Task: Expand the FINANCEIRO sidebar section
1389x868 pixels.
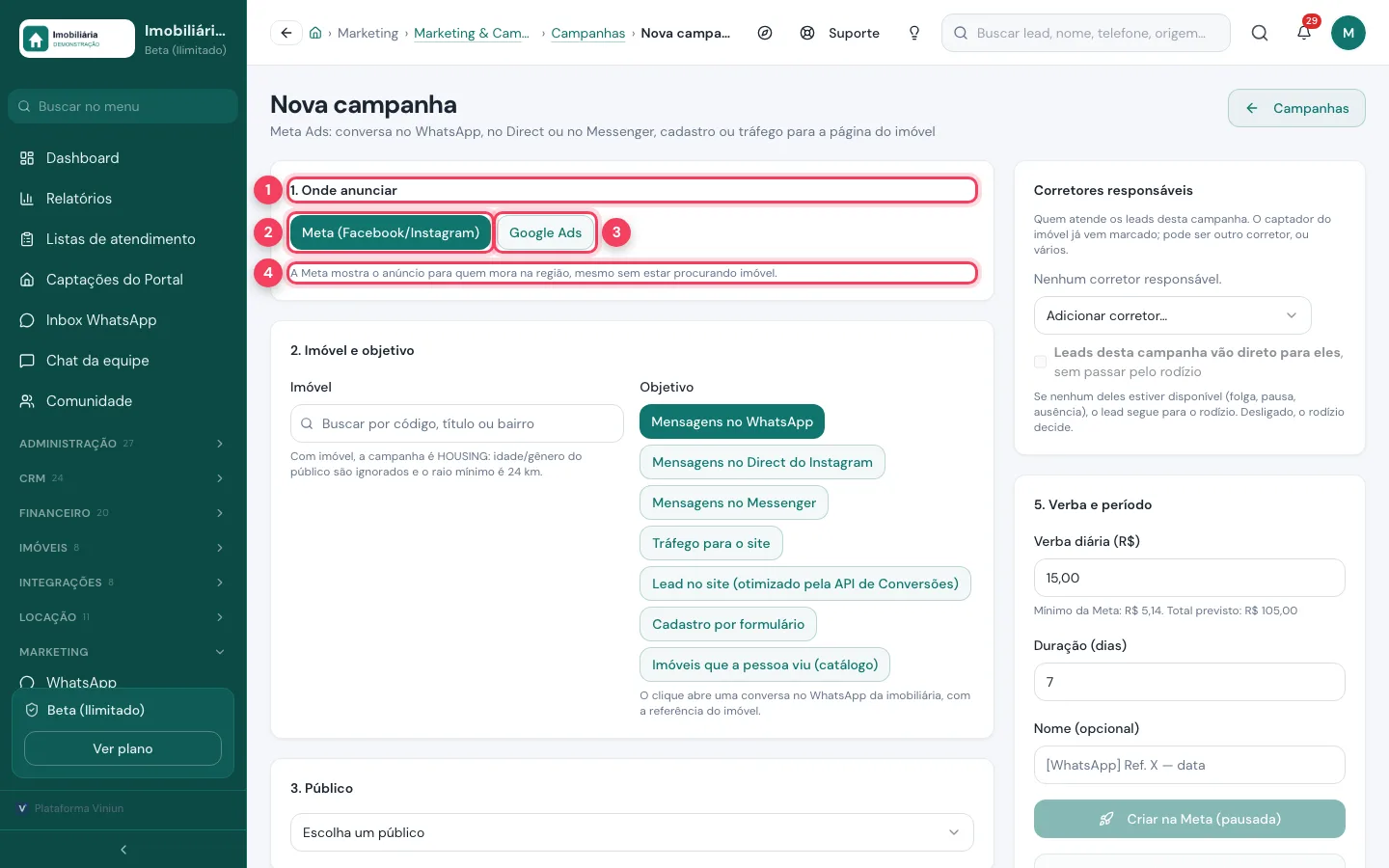Action: [x=123, y=513]
